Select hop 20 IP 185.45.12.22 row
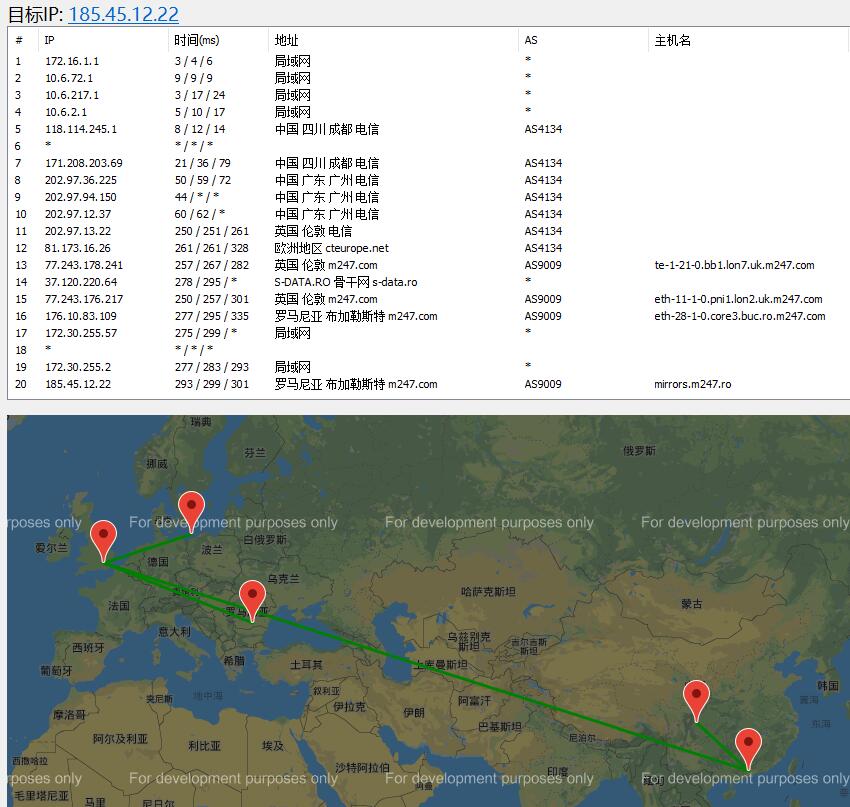Image resolution: width=850 pixels, height=807 pixels. [x=428, y=384]
